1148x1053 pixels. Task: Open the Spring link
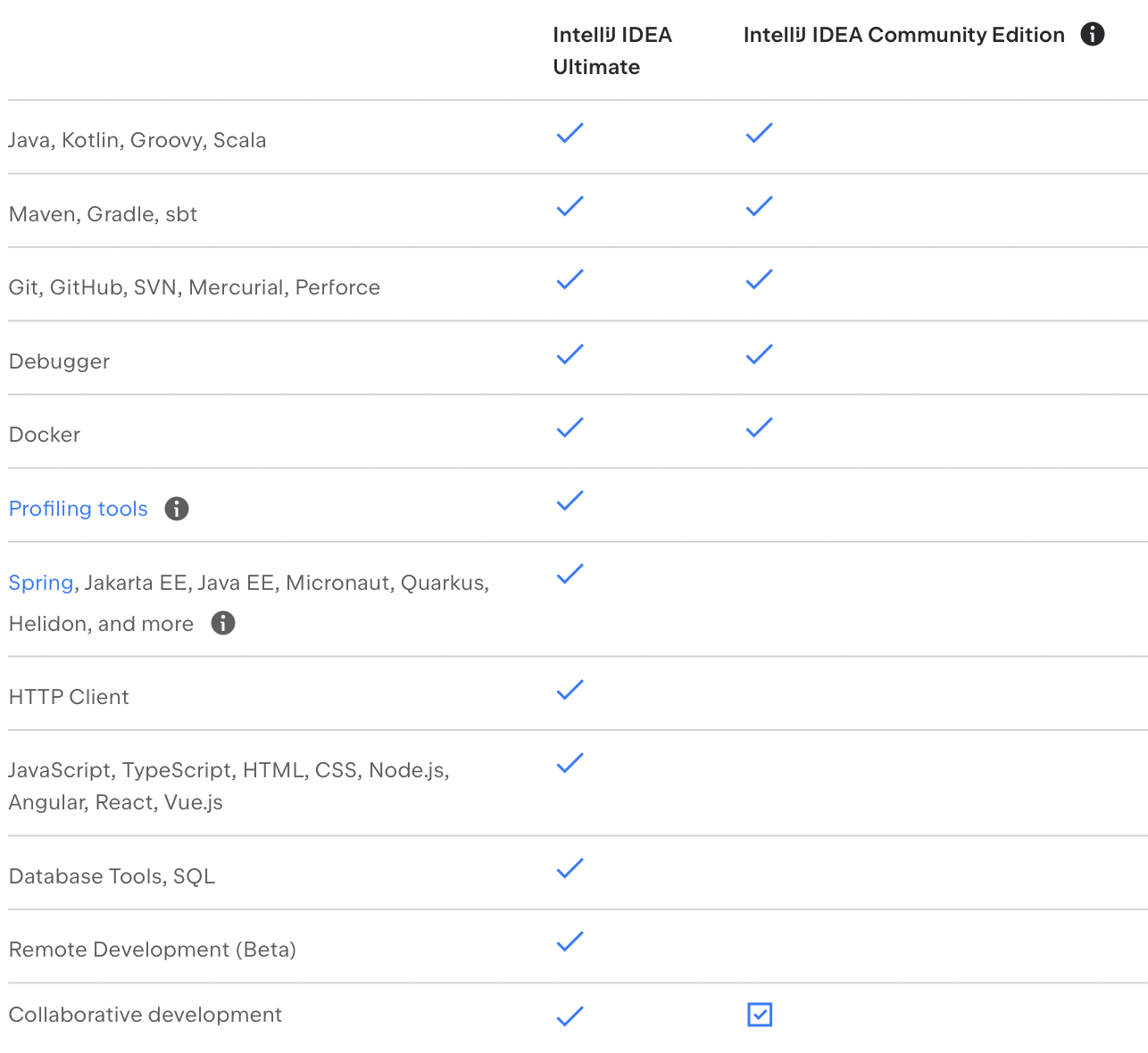pos(41,583)
